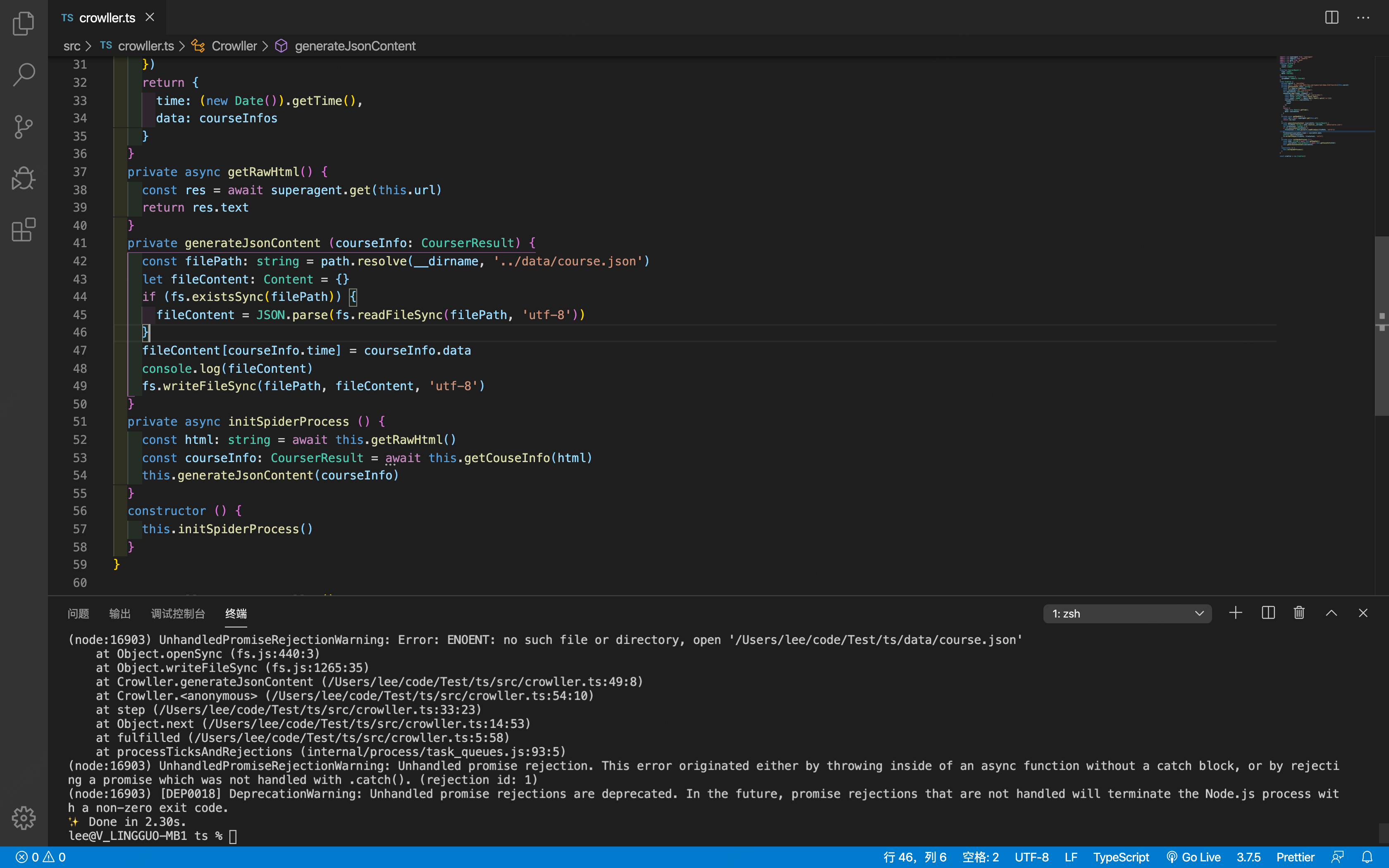Click the editor vertical scrollbar thumb

(x=1382, y=326)
